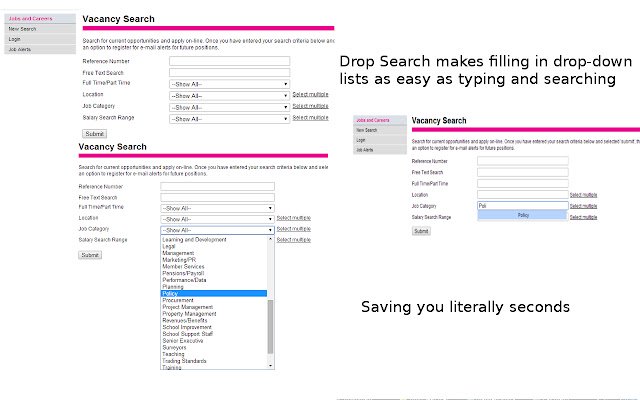Open Location dropdown in form with open category list
The height and width of the screenshot is (400, 640).
point(217,219)
